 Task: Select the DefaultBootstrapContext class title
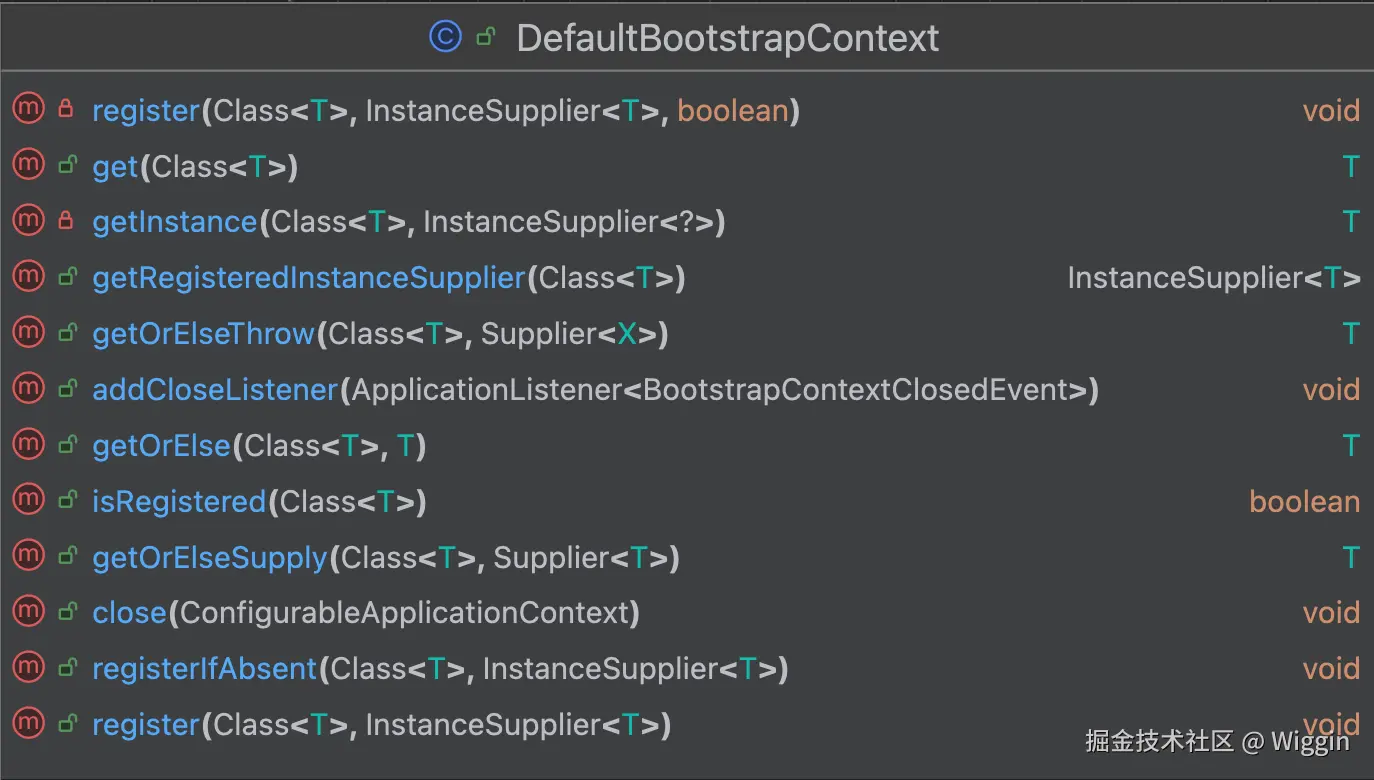click(727, 38)
